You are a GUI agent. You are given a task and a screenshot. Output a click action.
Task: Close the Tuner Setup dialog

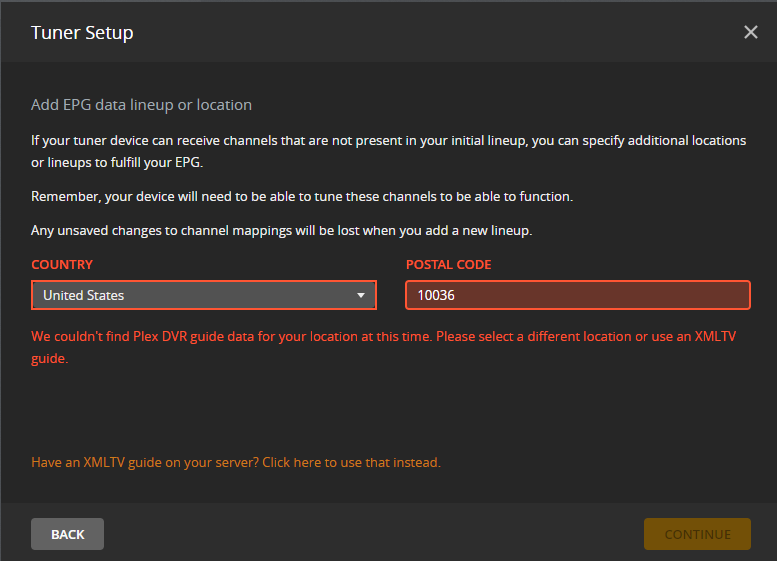(751, 32)
